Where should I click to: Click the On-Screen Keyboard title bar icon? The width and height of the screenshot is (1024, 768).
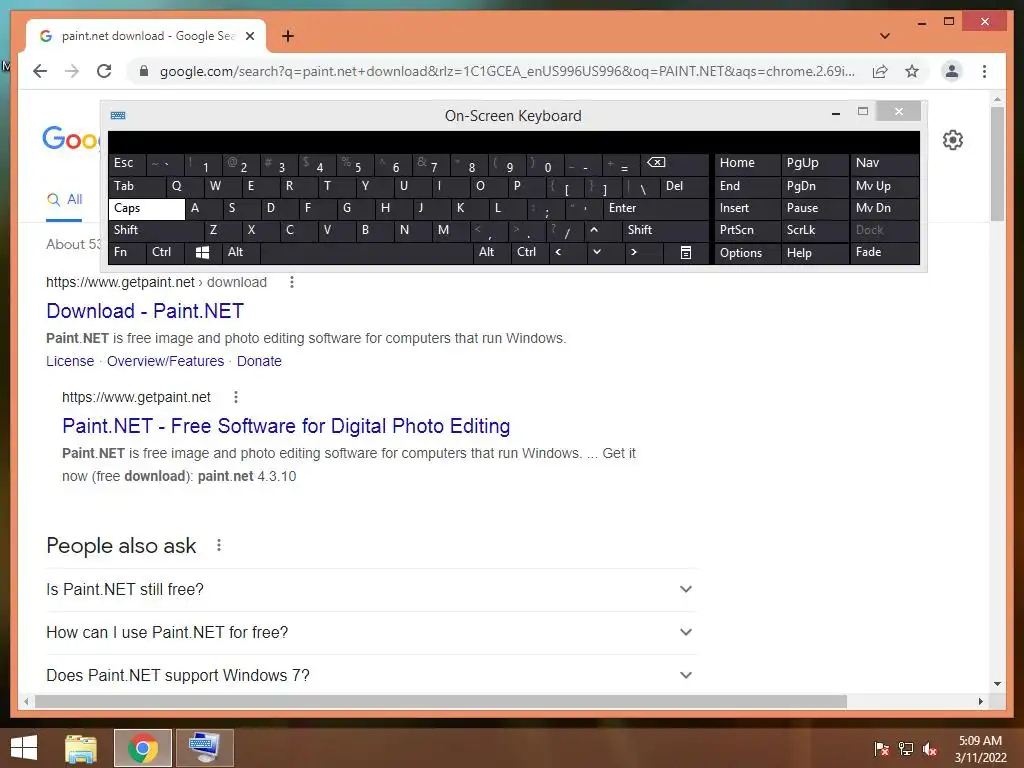point(118,116)
